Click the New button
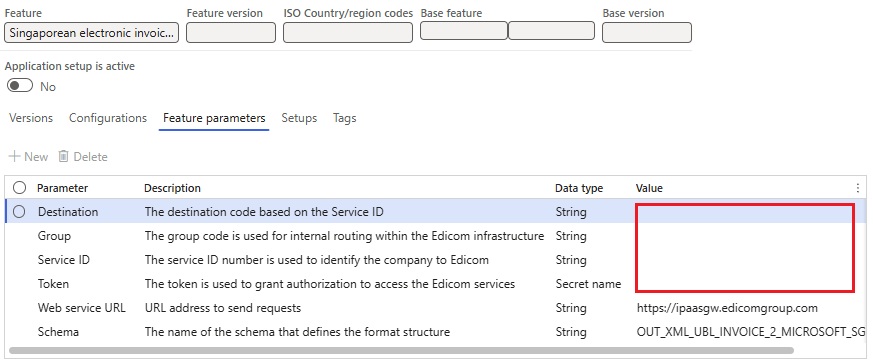Screen dimensions: 873x362 coord(29,157)
